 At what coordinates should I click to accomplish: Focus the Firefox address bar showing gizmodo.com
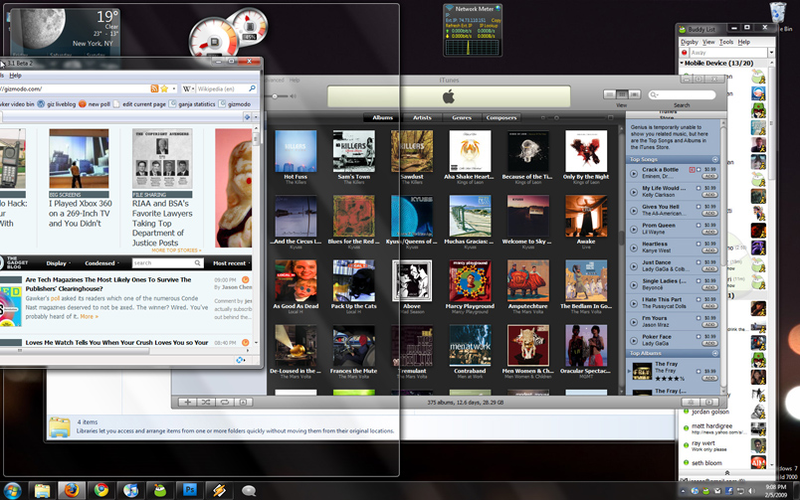pyautogui.click(x=73, y=89)
